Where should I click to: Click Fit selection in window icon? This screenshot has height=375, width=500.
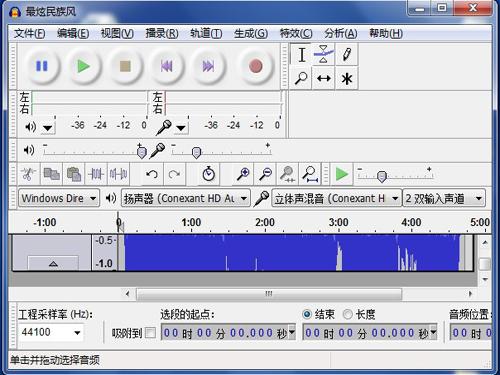click(x=288, y=174)
